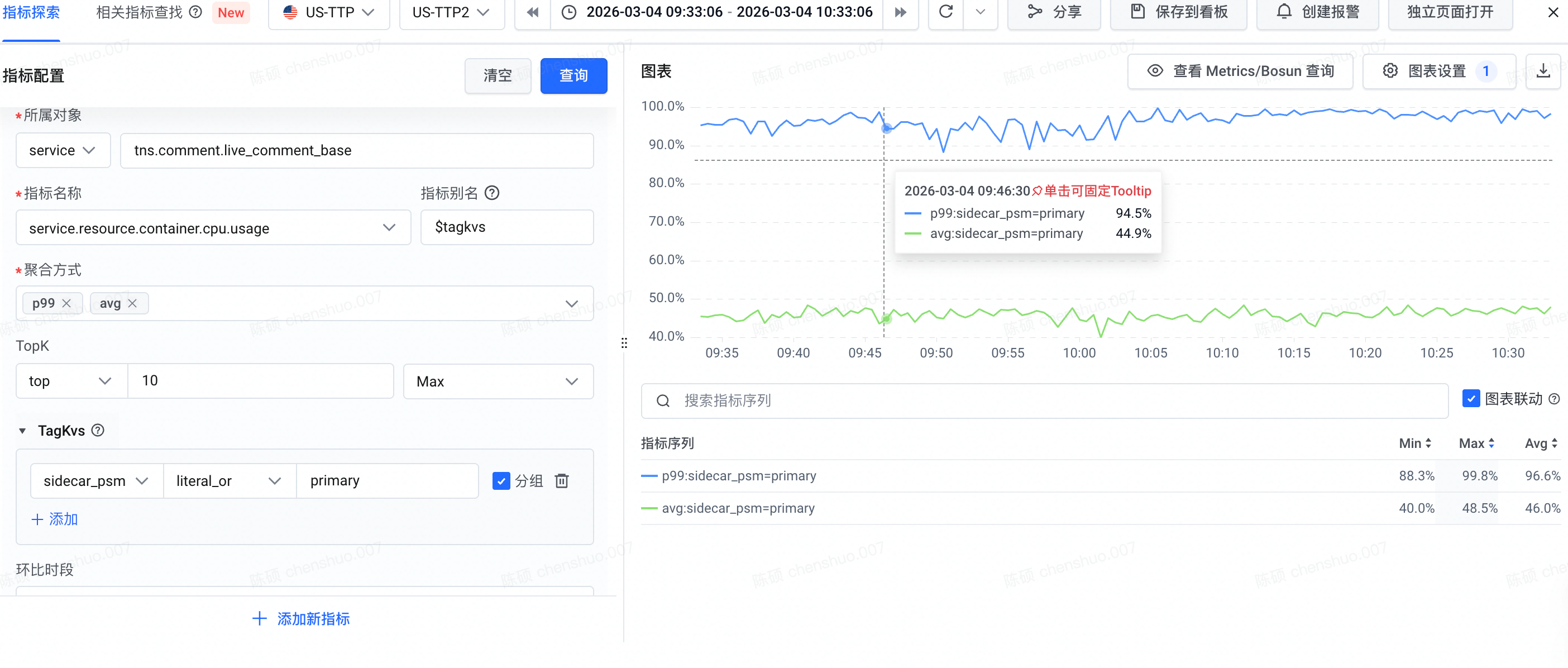Skip the time range backward with double-arrow icon

pos(532,12)
